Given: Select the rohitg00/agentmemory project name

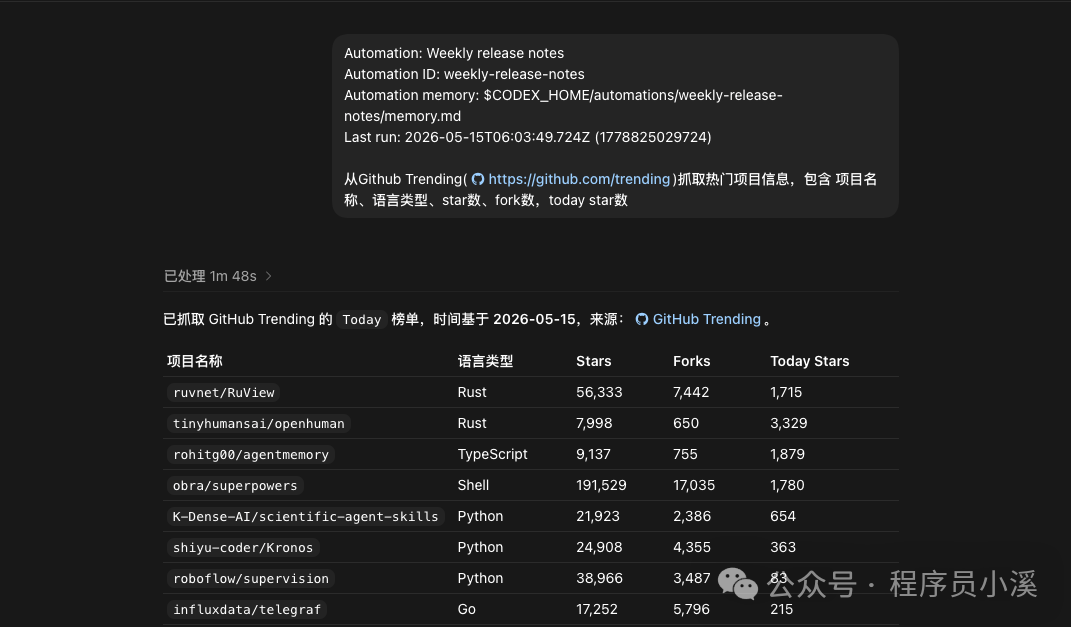Looking at the screenshot, I should coord(251,455).
